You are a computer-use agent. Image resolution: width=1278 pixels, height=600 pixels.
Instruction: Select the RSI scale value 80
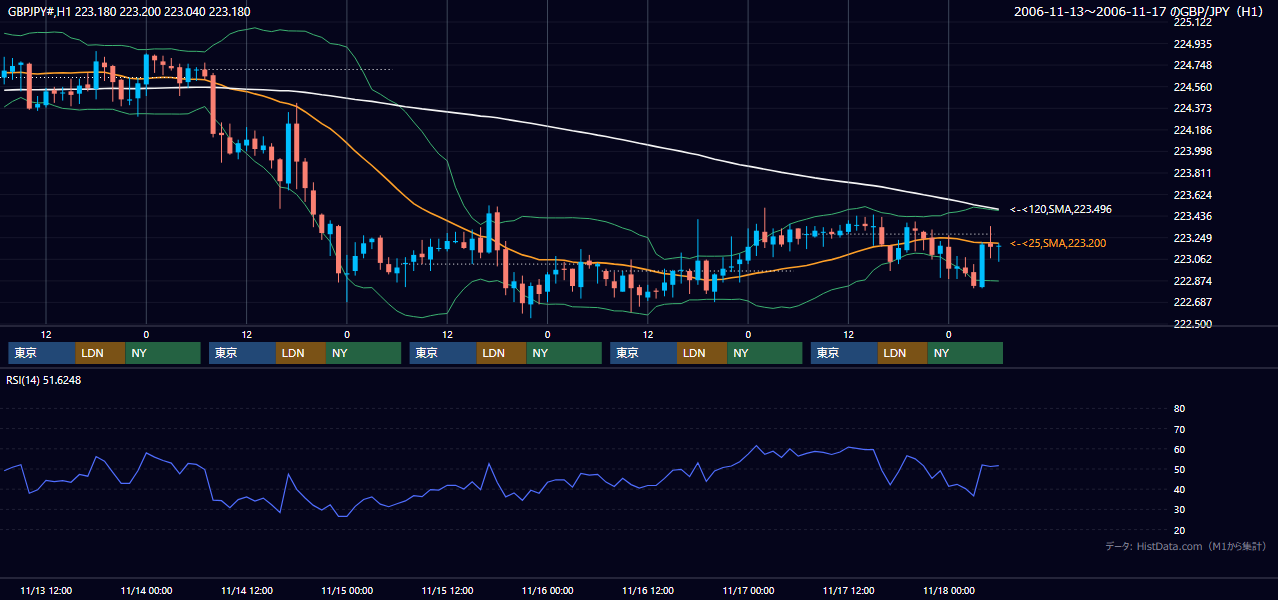coord(1179,409)
